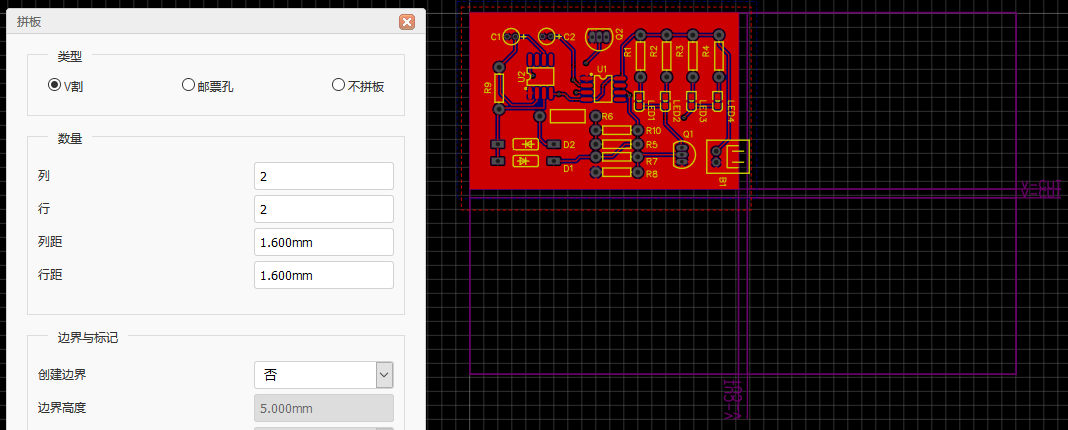
Task: Click the U1 chip on PCB
Action: coord(601,89)
